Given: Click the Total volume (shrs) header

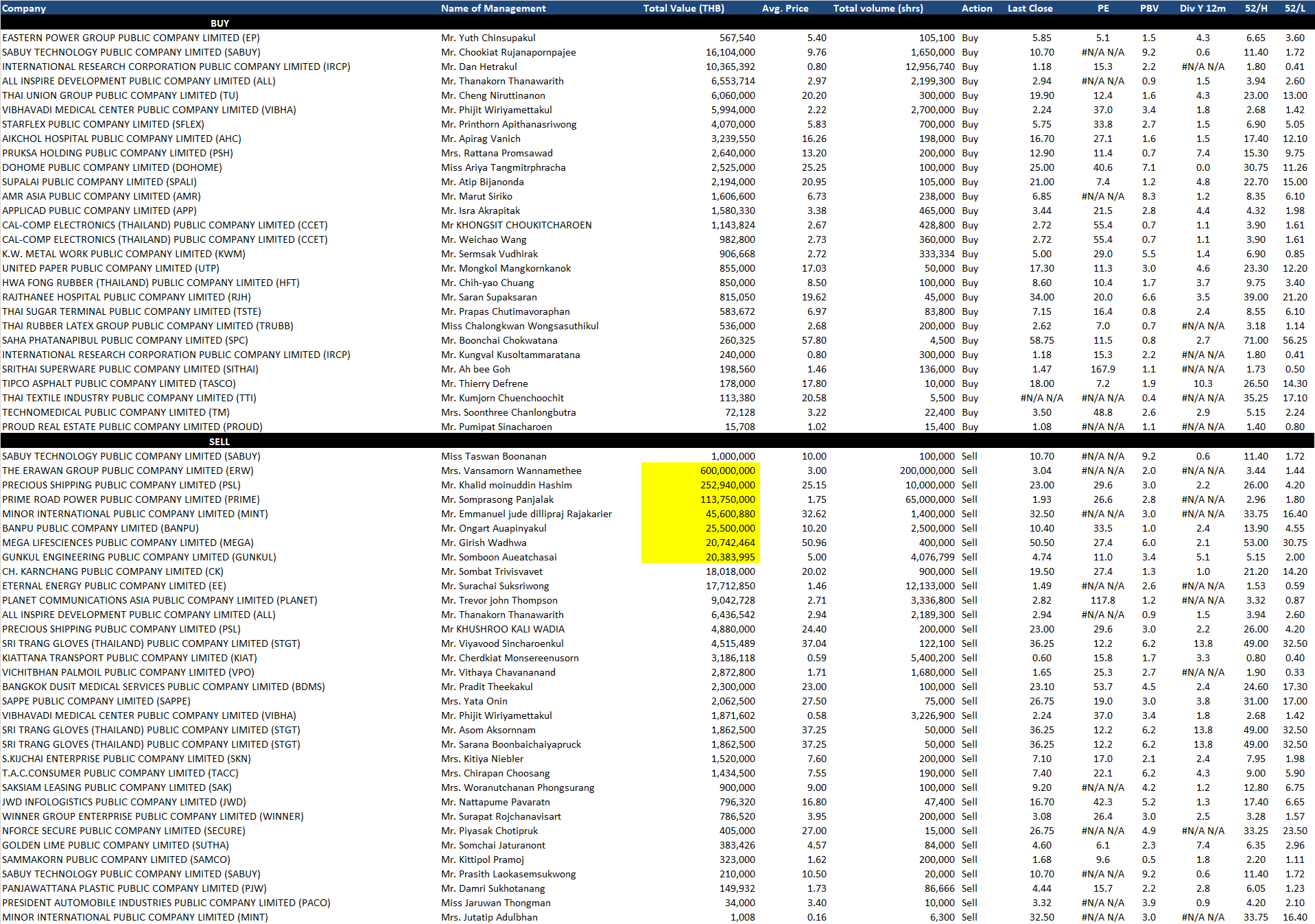Looking at the screenshot, I should pos(878,8).
